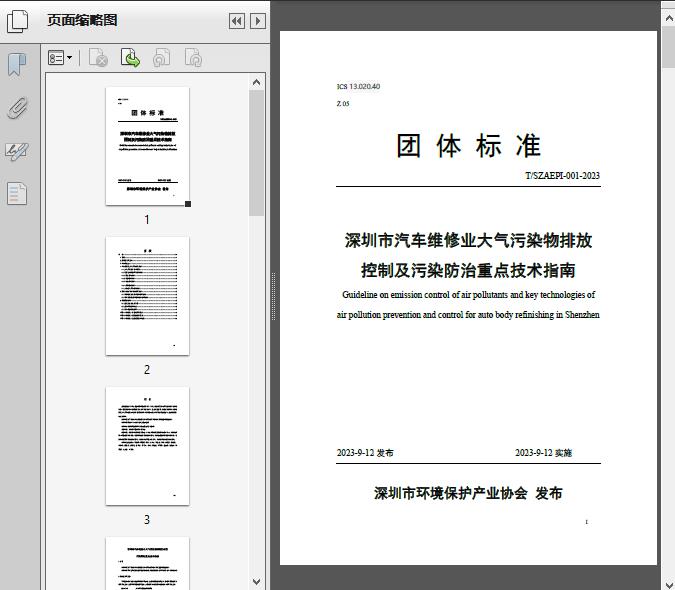
Task: Click the English line ending "refinishing in Shenzhen"
Action: pyautogui.click(x=468, y=315)
